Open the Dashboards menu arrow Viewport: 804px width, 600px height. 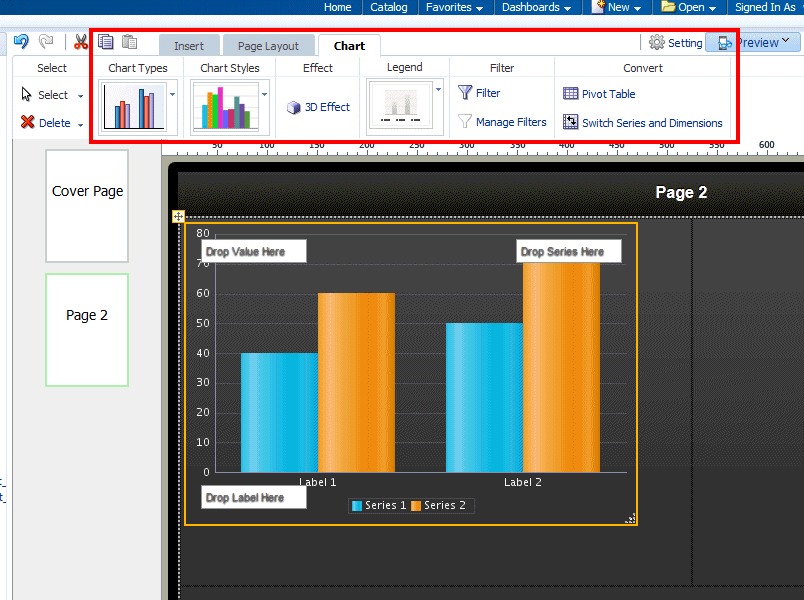[x=568, y=8]
